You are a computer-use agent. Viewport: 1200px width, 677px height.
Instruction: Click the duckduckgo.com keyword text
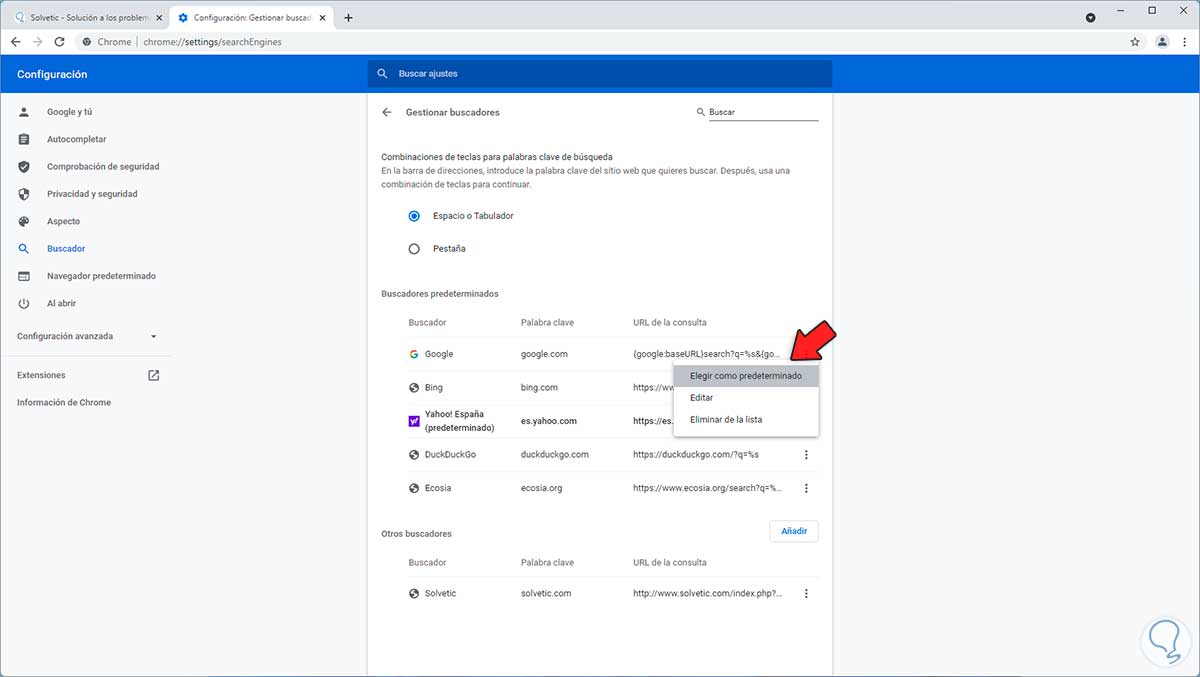[x=555, y=454]
